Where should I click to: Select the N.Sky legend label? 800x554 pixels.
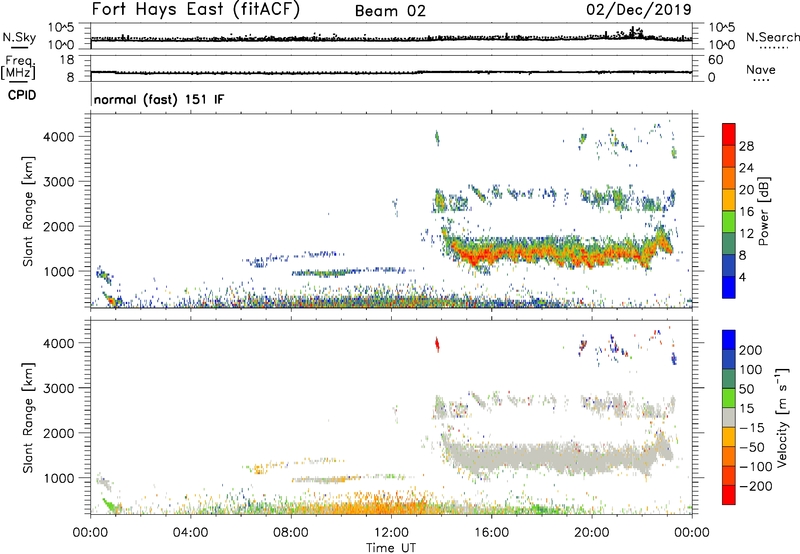(x=19, y=37)
